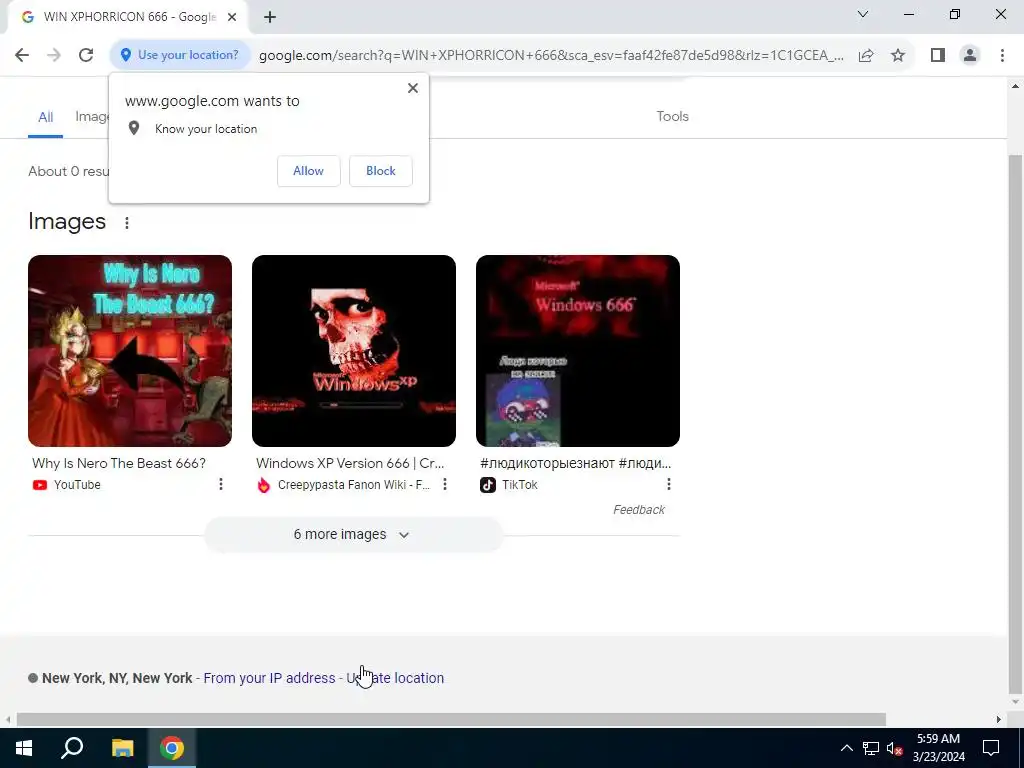The image size is (1024, 768).
Task: Close the WIN XPHORRICON 666 tab
Action: pyautogui.click(x=232, y=18)
